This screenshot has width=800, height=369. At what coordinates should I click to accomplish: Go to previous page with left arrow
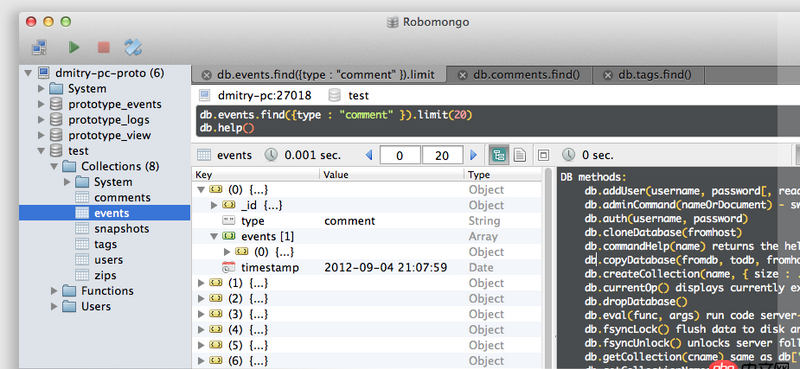coord(369,155)
